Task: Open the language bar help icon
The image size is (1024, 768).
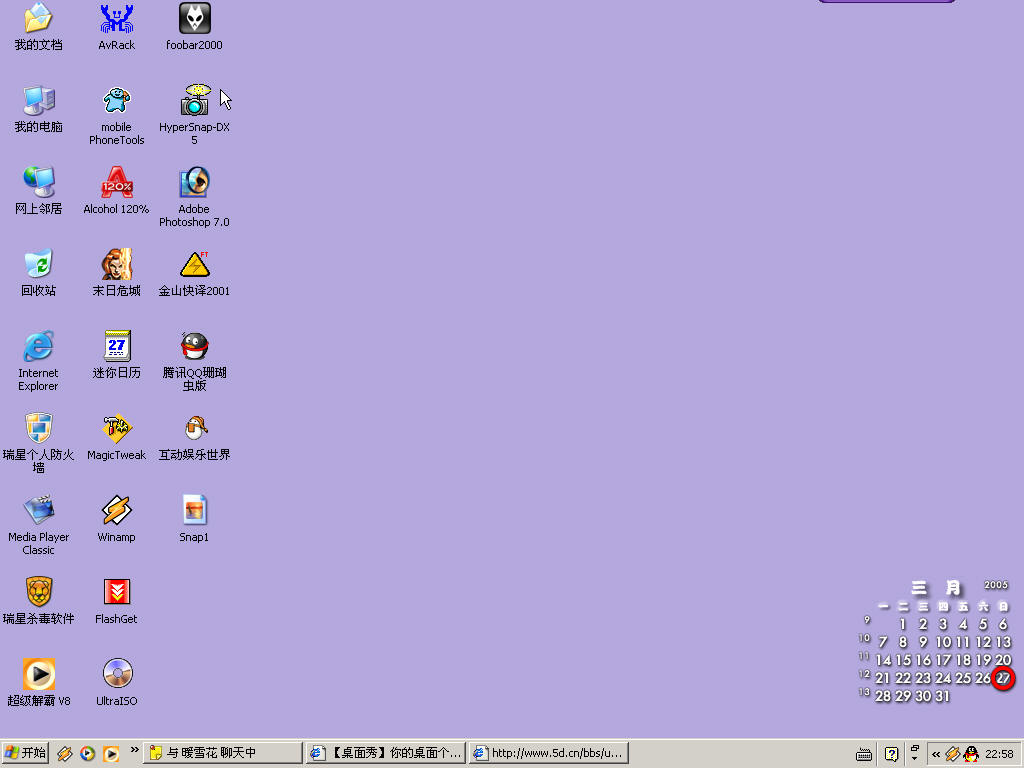Action: 891,754
